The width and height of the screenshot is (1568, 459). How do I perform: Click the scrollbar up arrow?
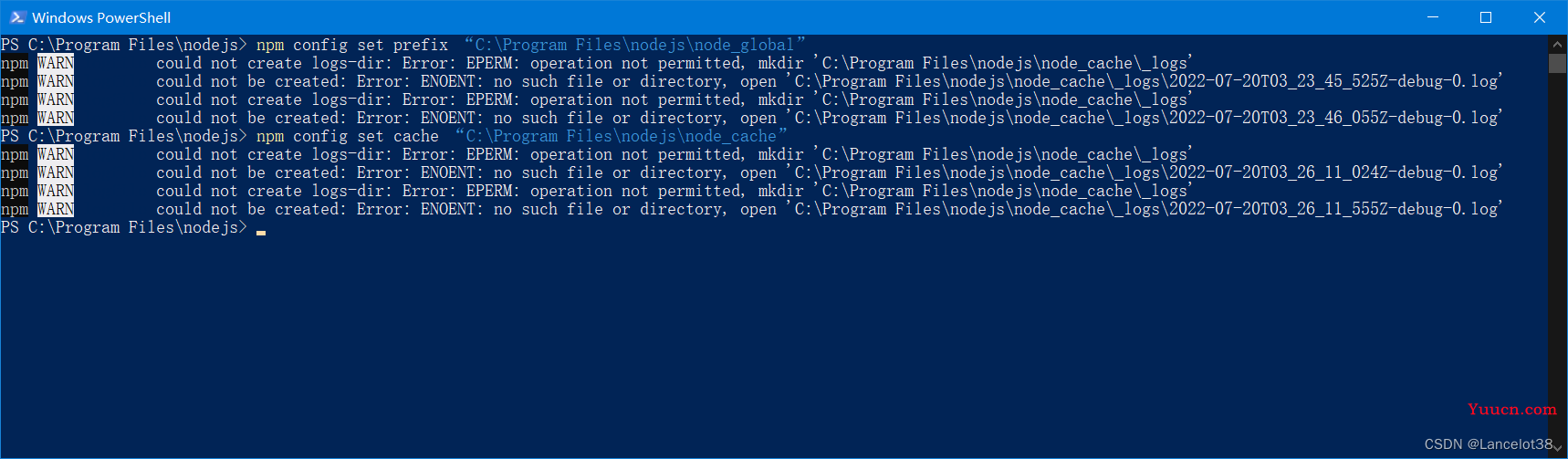tap(1557, 44)
